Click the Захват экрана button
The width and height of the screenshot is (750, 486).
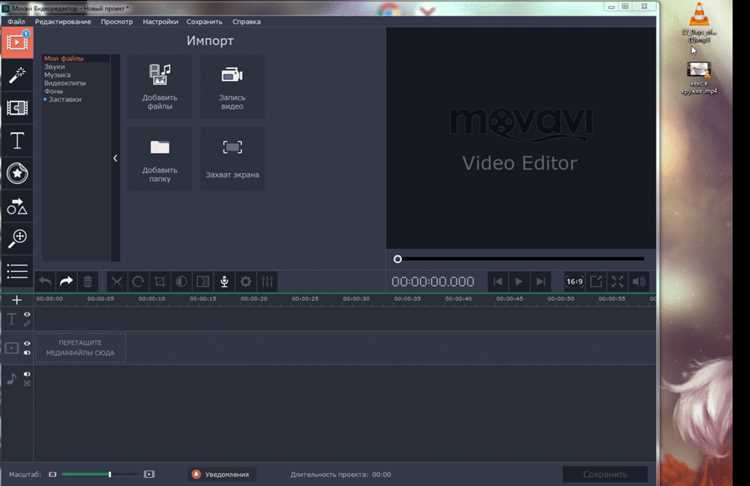point(232,158)
